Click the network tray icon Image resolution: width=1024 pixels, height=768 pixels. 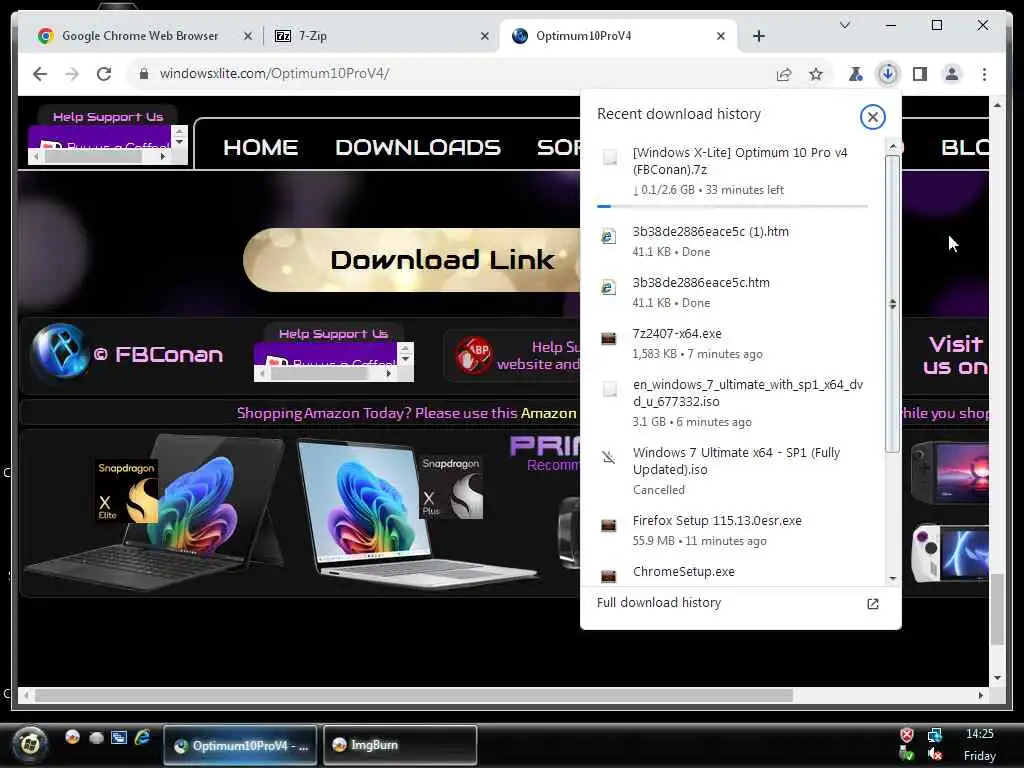[x=935, y=735]
